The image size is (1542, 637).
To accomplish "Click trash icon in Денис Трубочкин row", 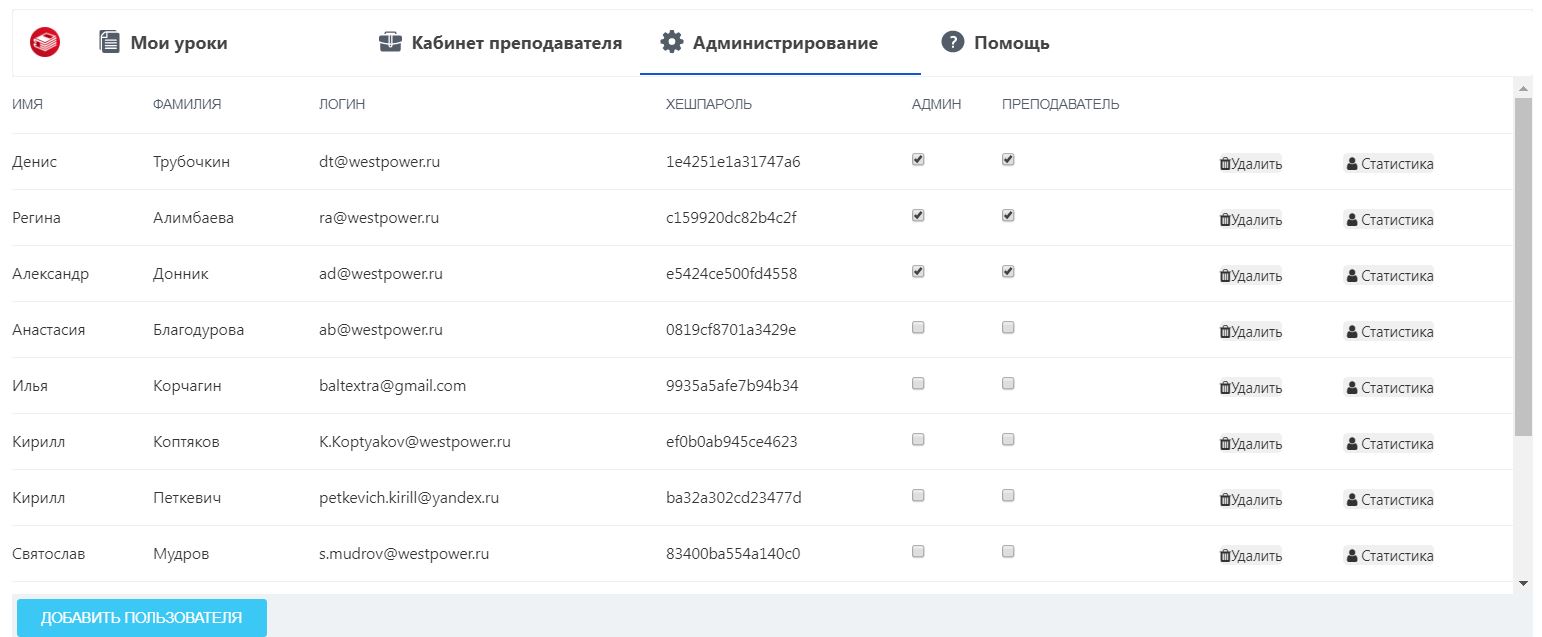I will click(1225, 164).
